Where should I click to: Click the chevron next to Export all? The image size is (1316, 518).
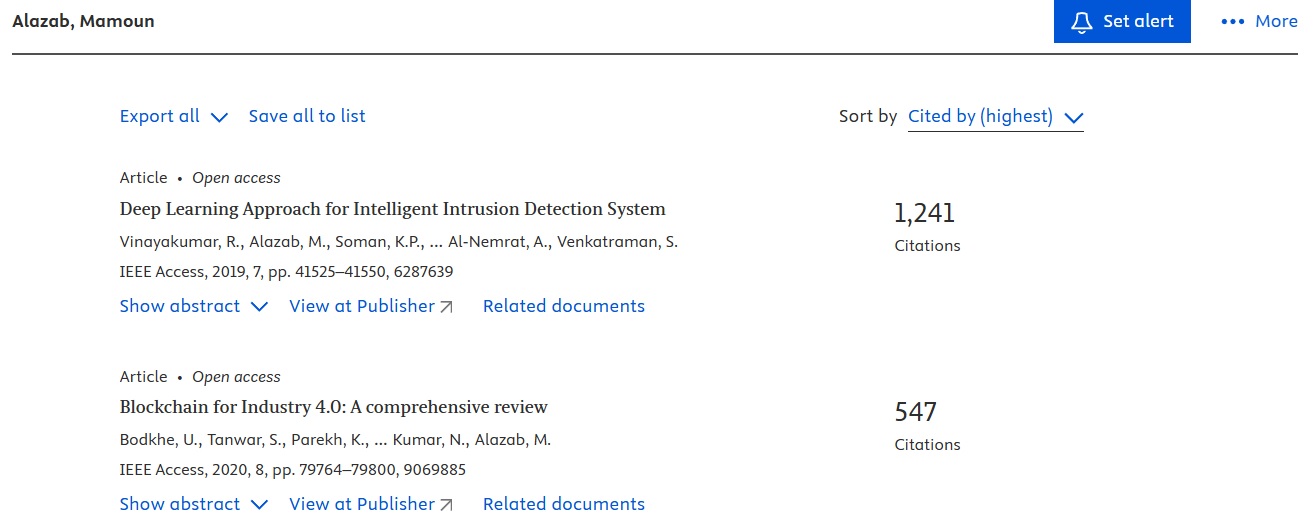(220, 117)
